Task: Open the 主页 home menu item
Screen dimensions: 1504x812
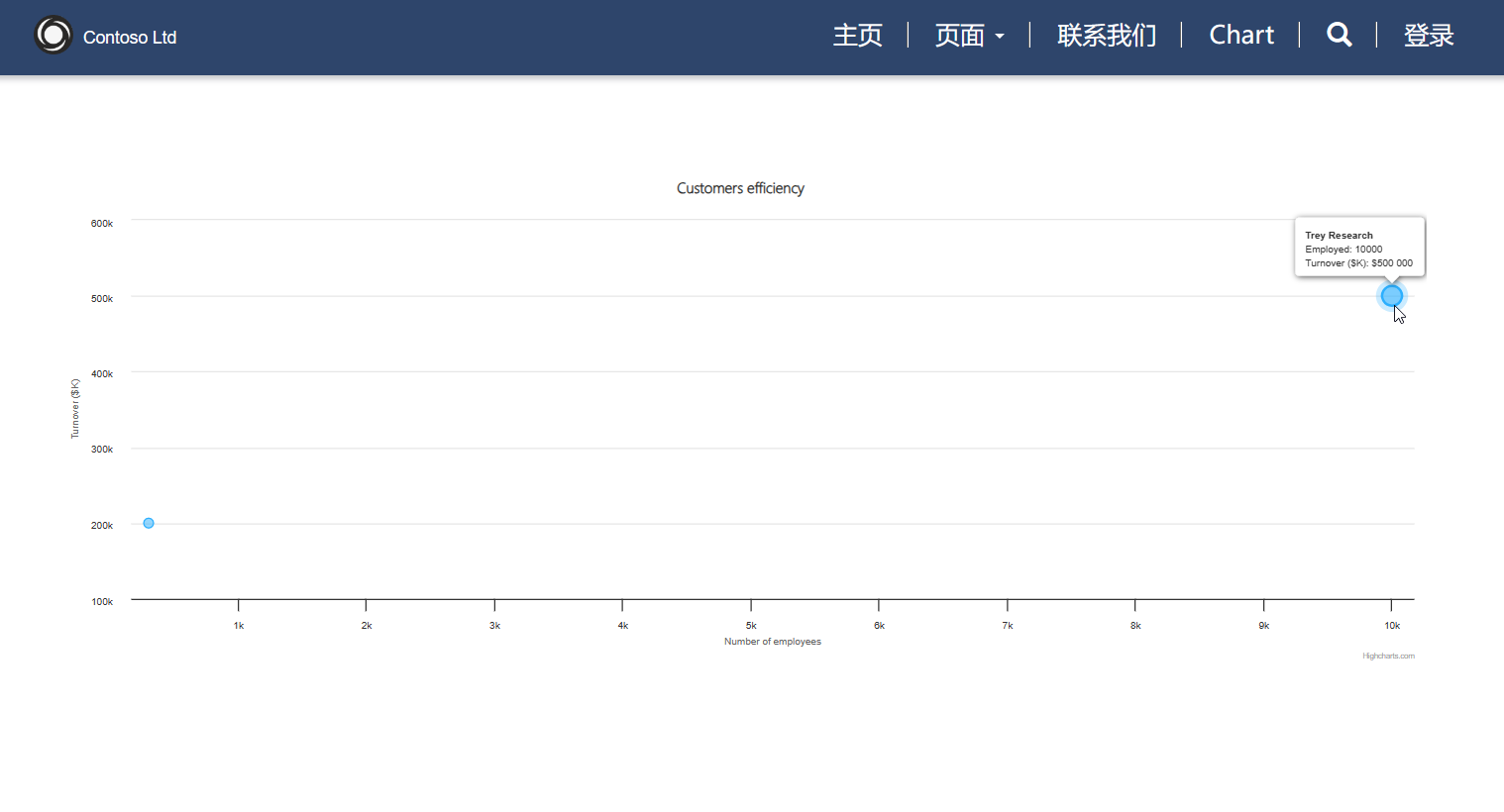Action: [857, 36]
